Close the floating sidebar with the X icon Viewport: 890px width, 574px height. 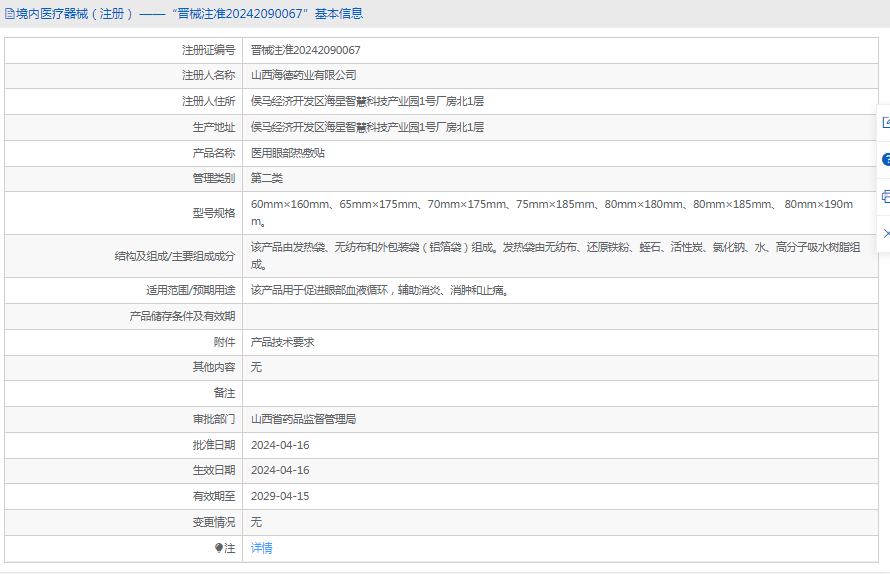[885, 233]
